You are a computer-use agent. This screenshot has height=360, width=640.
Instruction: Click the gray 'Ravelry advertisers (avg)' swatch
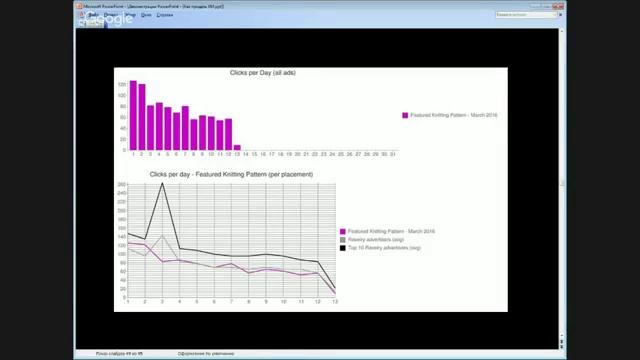pyautogui.click(x=342, y=240)
